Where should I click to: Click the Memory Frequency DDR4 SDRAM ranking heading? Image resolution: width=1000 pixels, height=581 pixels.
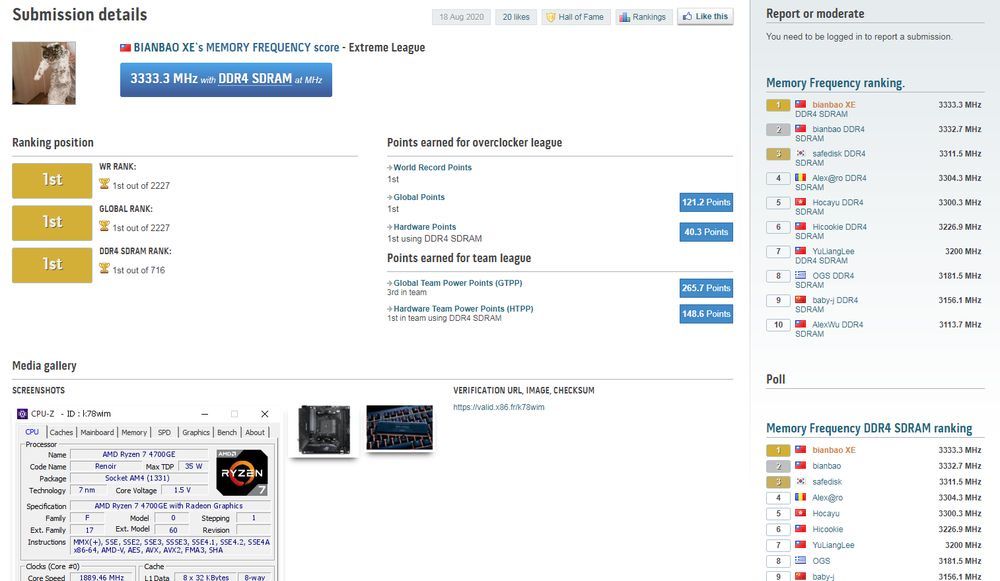point(869,428)
